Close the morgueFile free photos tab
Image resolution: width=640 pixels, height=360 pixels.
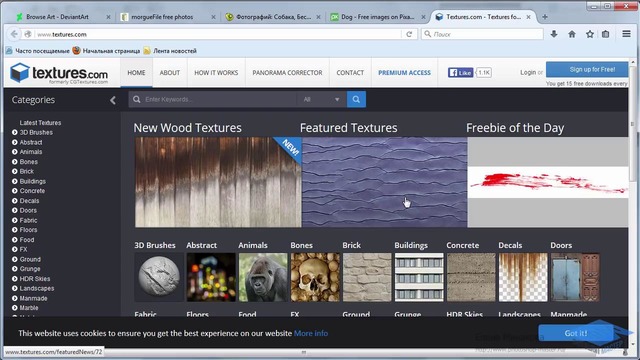(x=213, y=17)
